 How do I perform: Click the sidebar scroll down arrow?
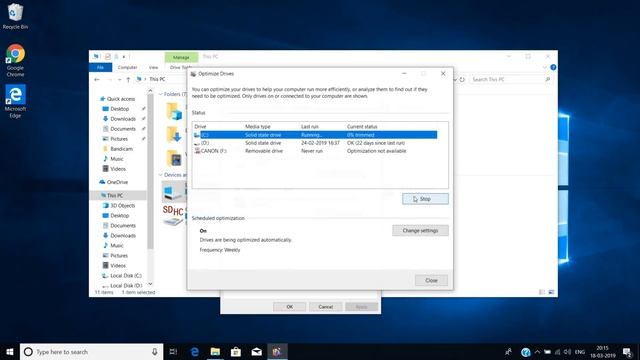[150, 284]
